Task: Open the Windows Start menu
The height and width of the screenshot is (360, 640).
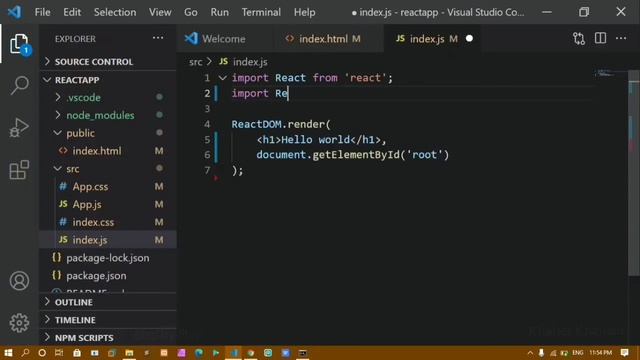Action: [x=8, y=353]
